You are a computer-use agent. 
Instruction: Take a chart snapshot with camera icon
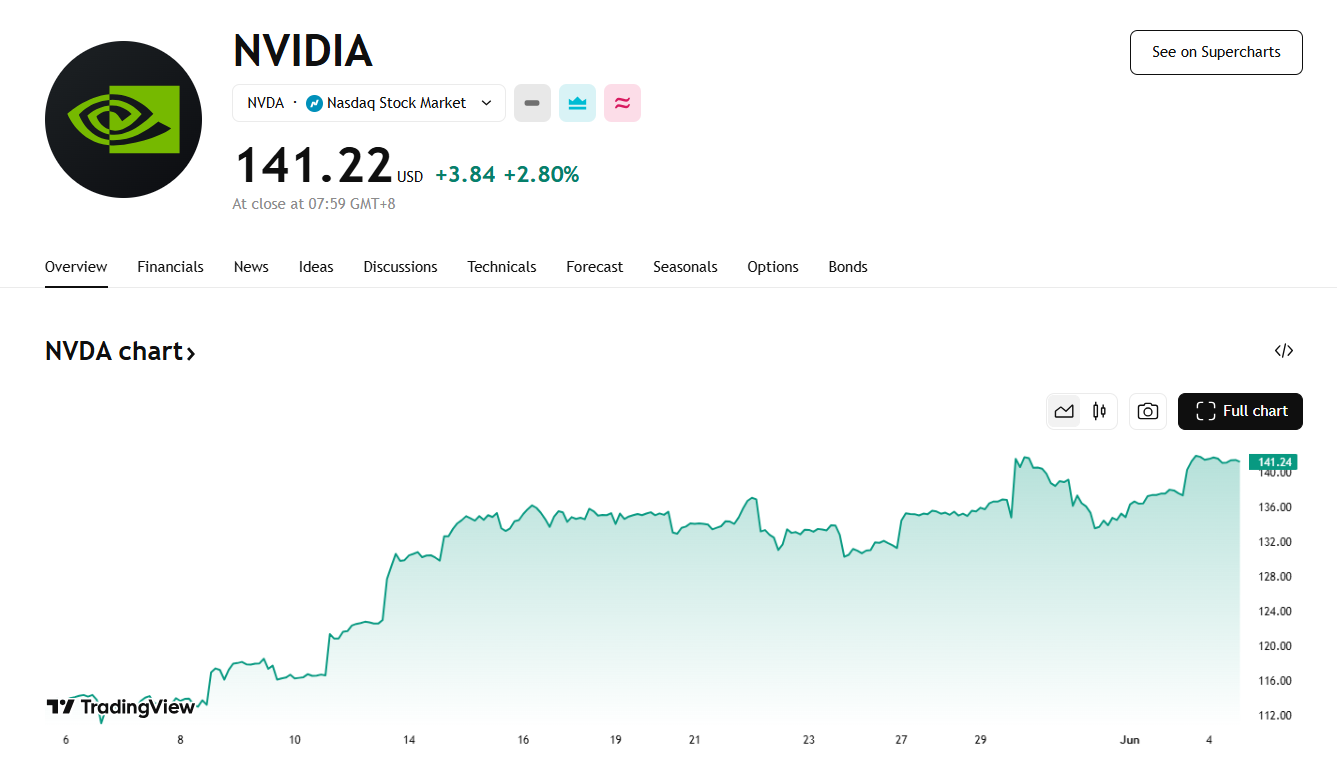1148,411
